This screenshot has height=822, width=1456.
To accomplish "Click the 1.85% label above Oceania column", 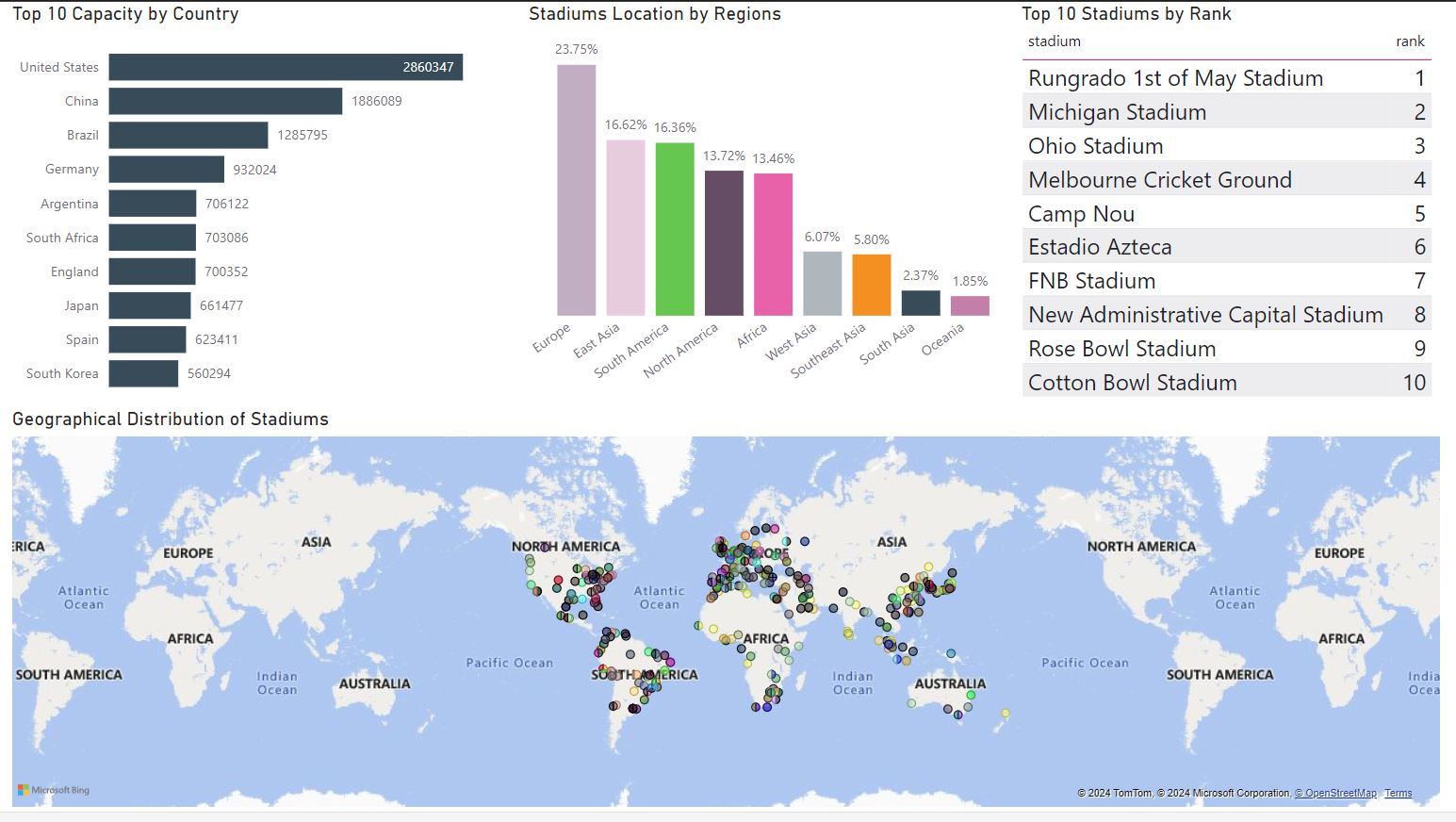I will click(970, 281).
